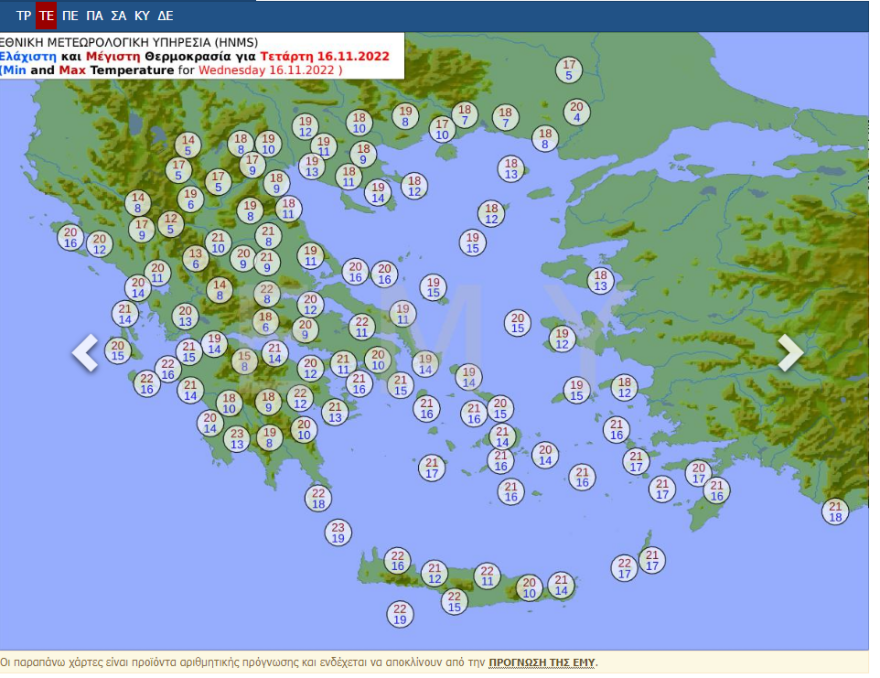Open the ΔΕ day tab
This screenshot has width=880, height=678.
pyautogui.click(x=165, y=16)
